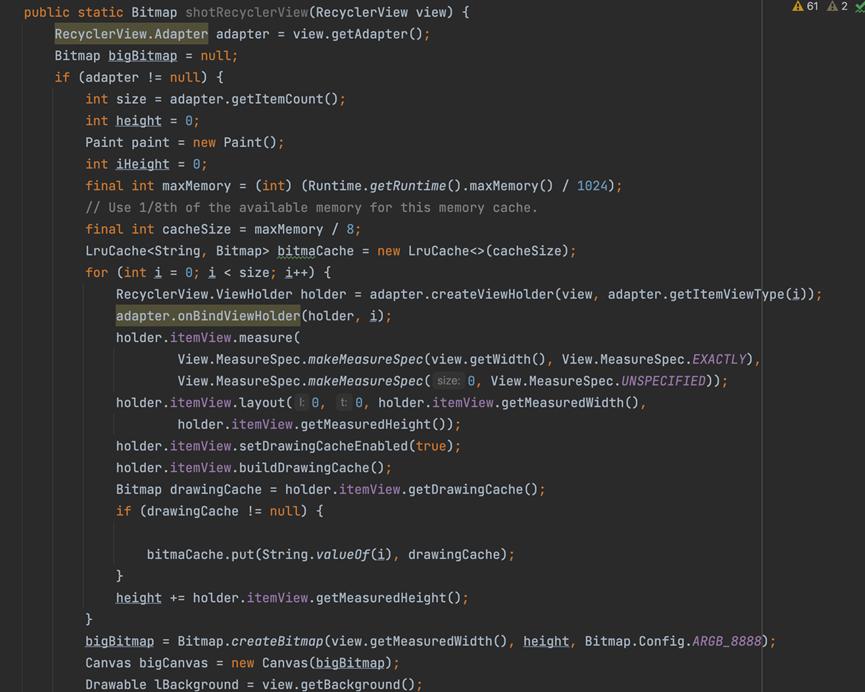
Task: Click the setDrawingCacheEnabled method call
Action: [x=323, y=446]
